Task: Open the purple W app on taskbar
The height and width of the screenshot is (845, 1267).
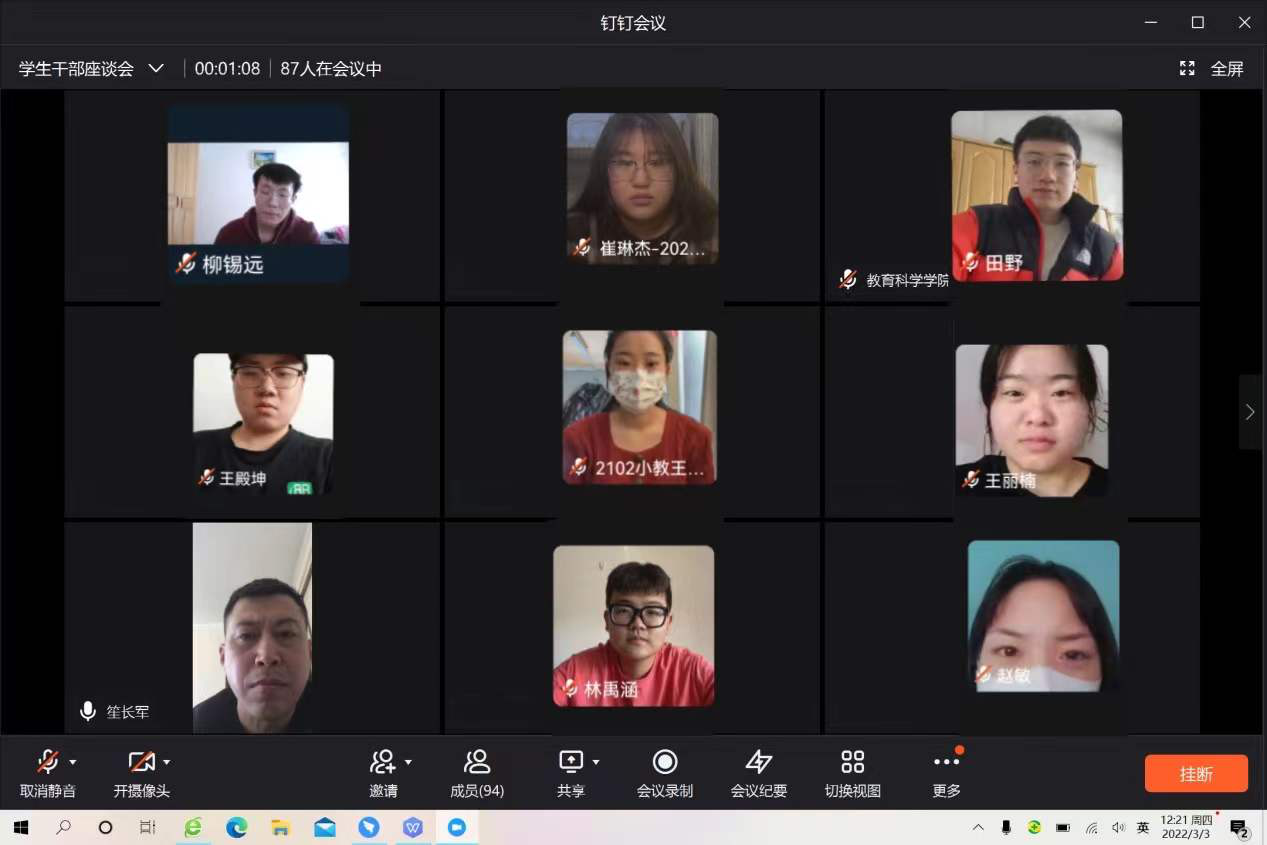Action: click(413, 827)
